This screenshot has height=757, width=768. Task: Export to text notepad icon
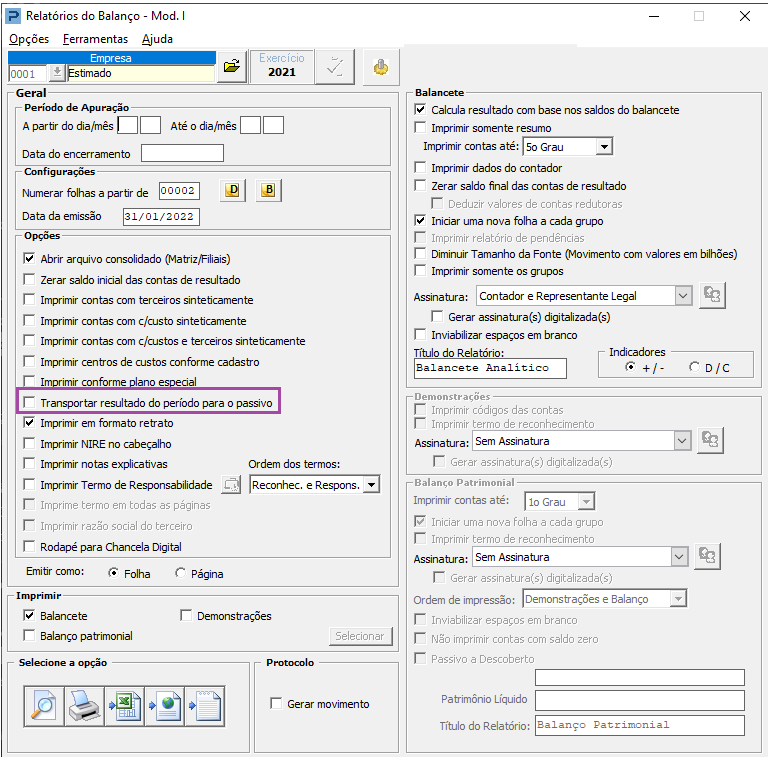pyautogui.click(x=205, y=706)
